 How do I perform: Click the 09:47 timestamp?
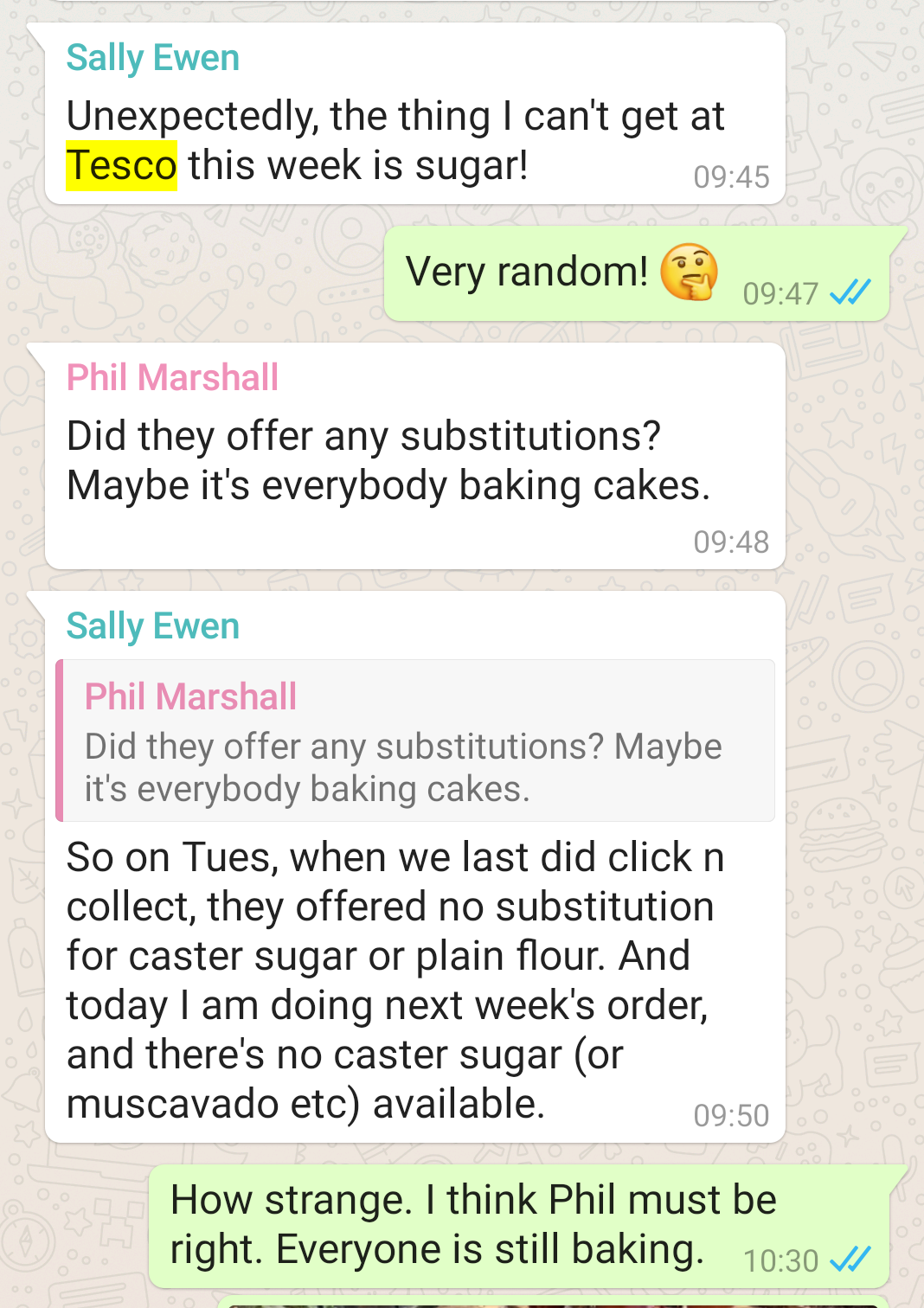(780, 293)
